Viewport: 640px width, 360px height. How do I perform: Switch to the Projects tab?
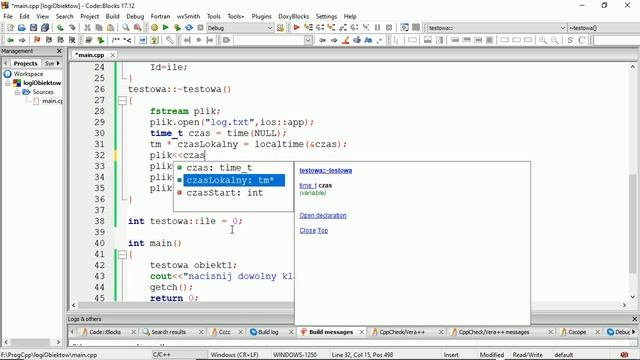click(x=25, y=63)
